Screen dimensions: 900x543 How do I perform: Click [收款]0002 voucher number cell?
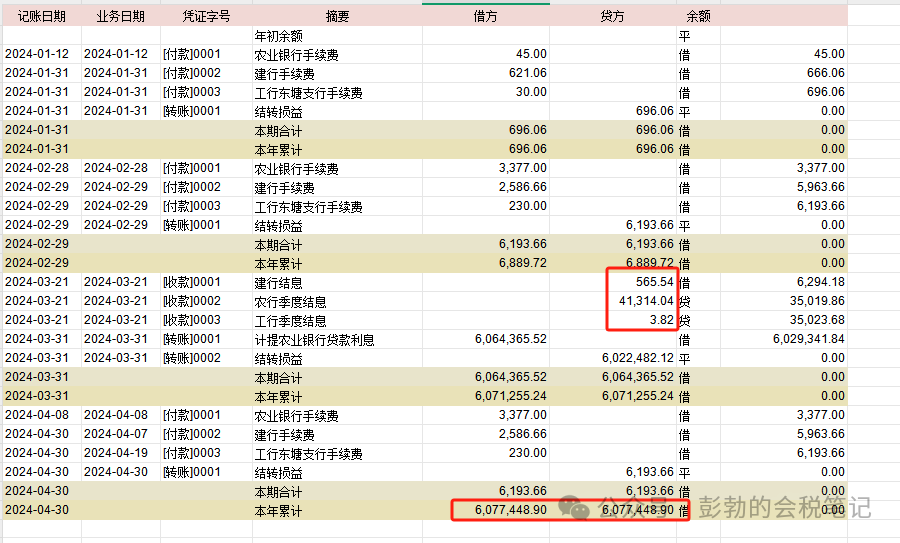click(x=206, y=301)
